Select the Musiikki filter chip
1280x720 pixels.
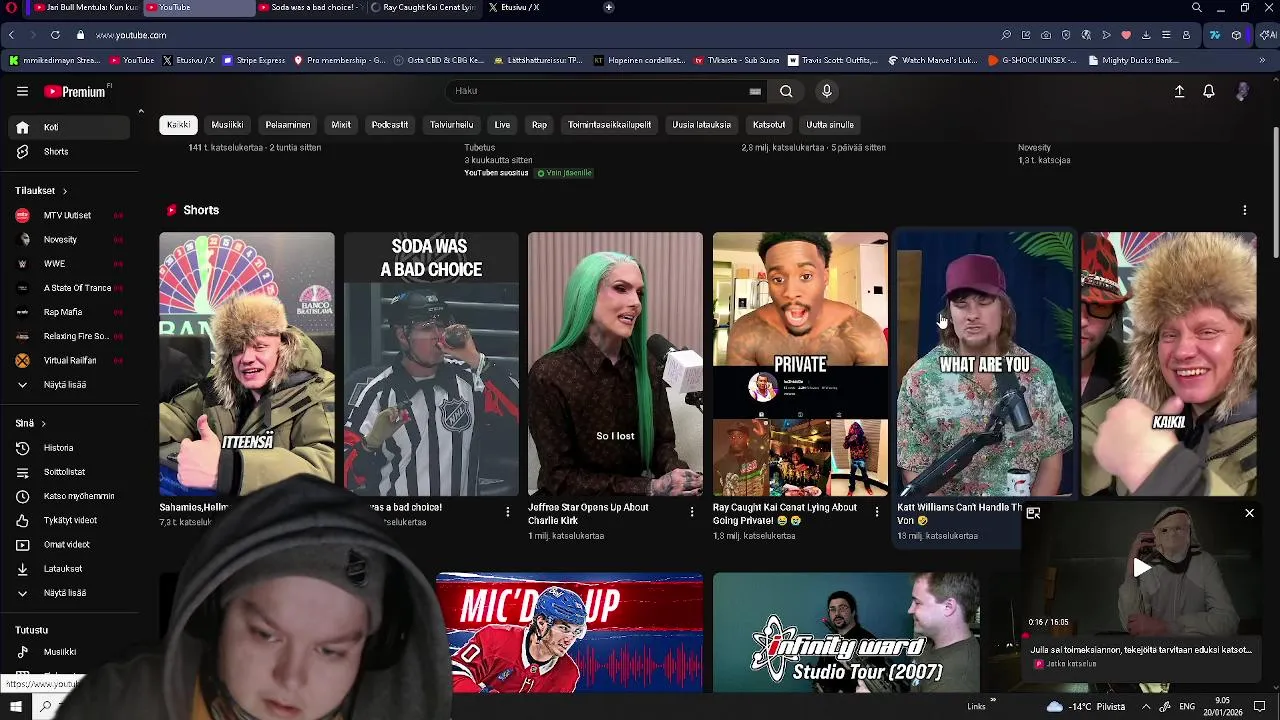click(227, 125)
